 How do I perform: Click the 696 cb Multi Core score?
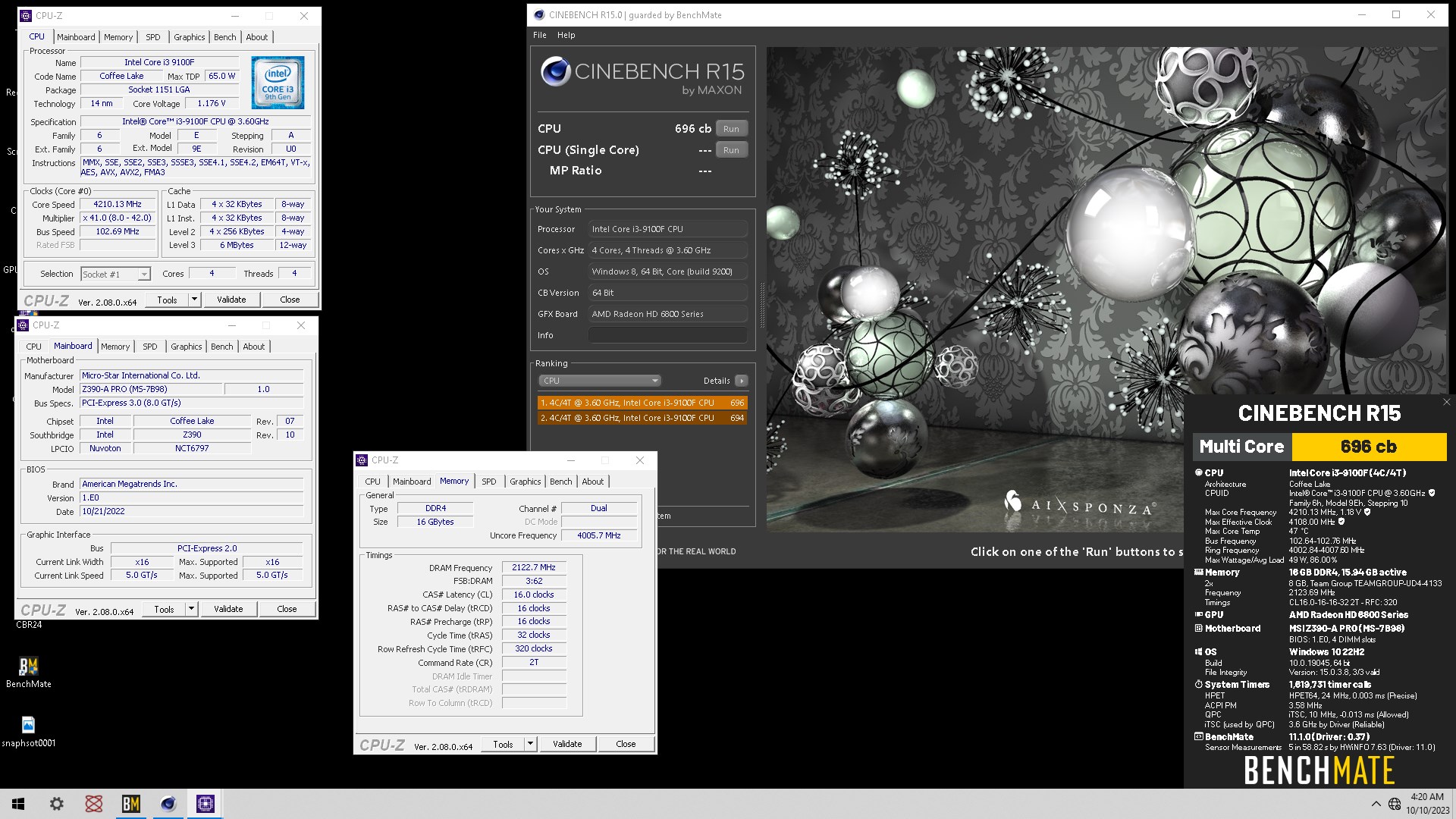[1369, 447]
